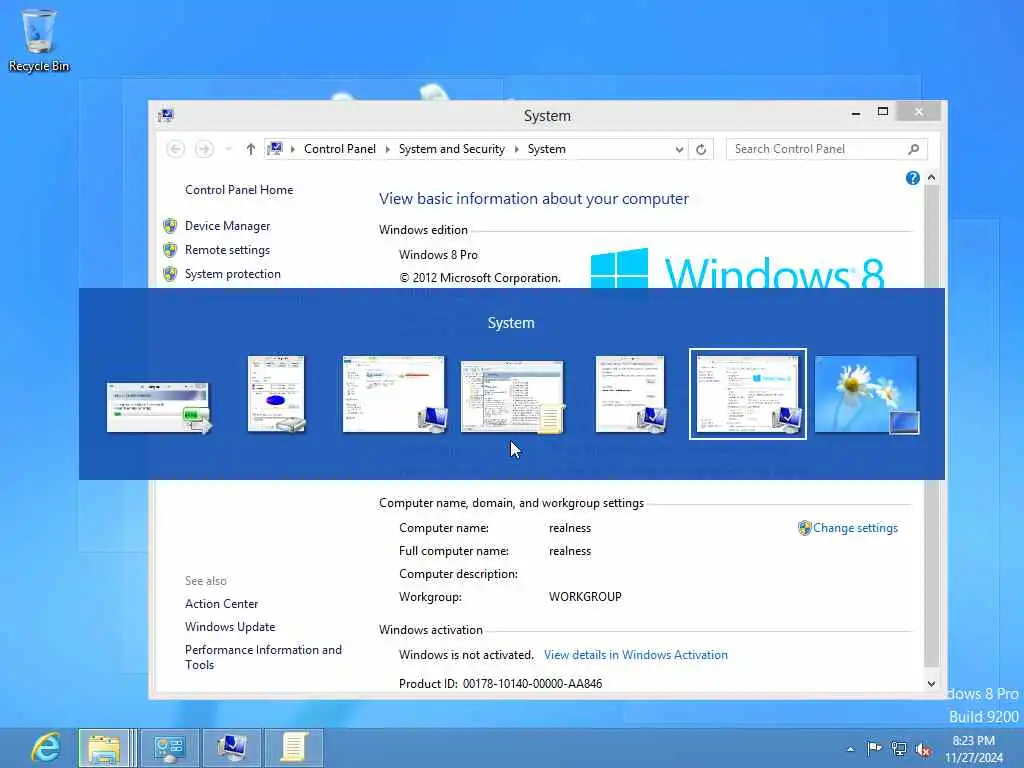The width and height of the screenshot is (1024, 768).
Task: View details in Windows Activation
Action: pos(635,655)
